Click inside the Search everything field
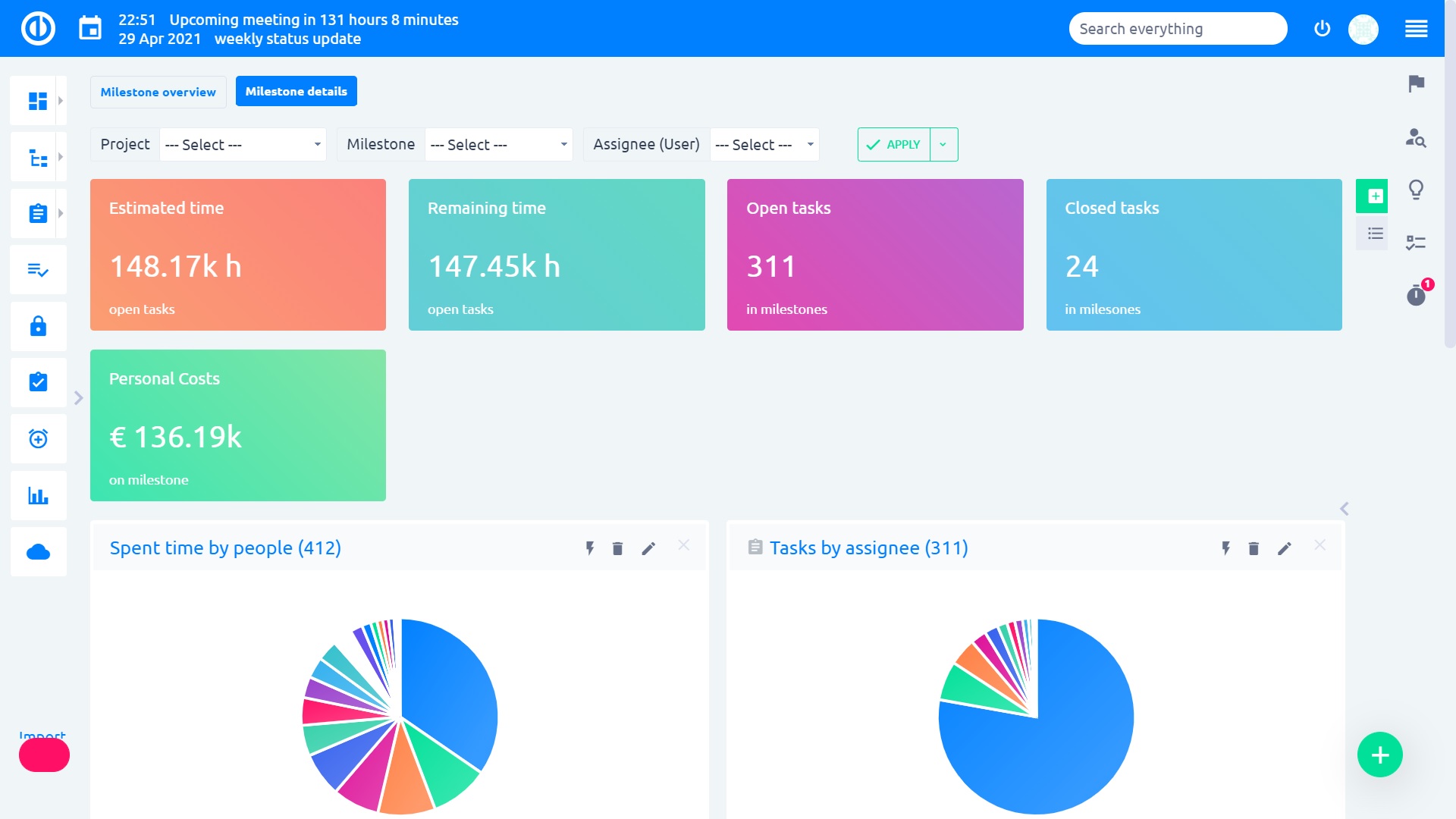 [x=1177, y=28]
